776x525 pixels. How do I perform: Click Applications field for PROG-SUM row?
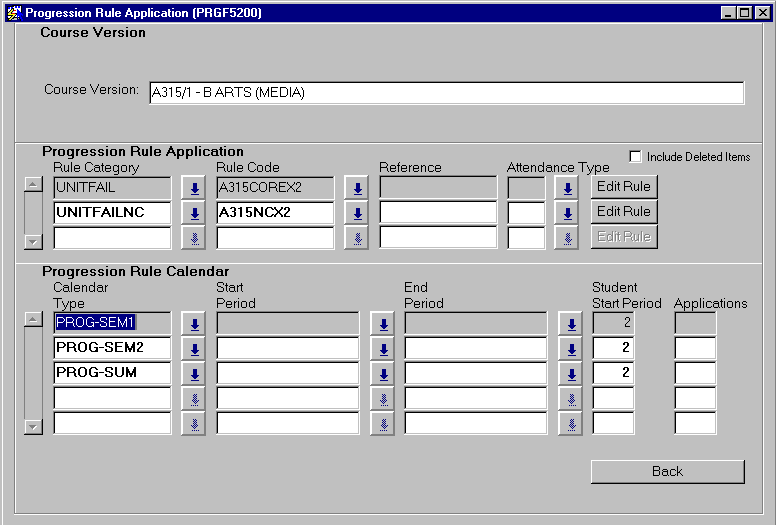(x=695, y=373)
